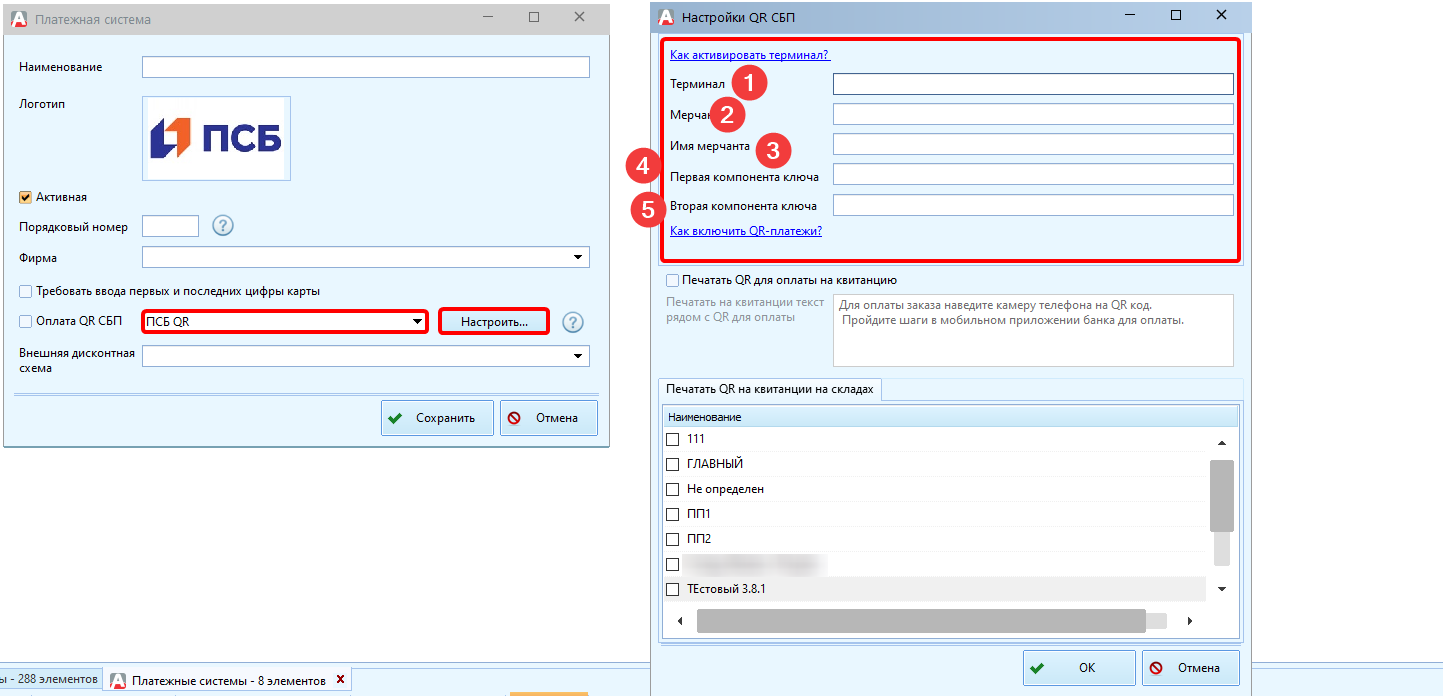This screenshot has width=1443, height=696.
Task: Click warehouse list vertical scrollbar thumb
Action: coord(1221,496)
